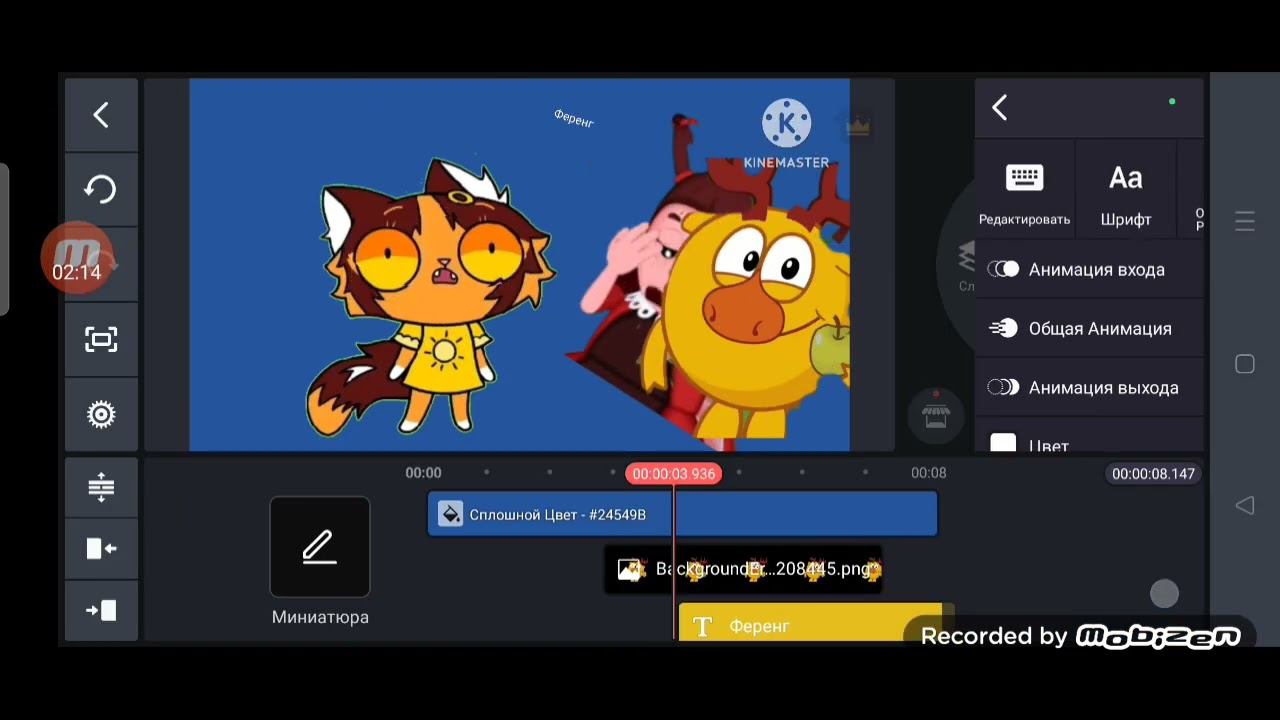Jump to the end of the timeline
Viewport: 1280px width, 720px height.
[x=101, y=610]
